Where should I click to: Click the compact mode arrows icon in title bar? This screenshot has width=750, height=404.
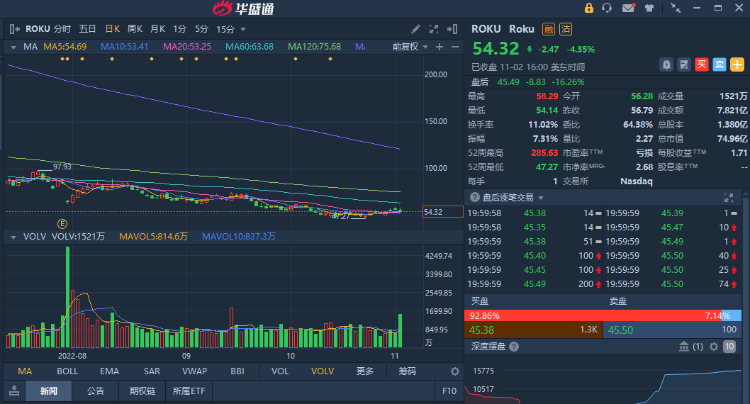(x=675, y=8)
